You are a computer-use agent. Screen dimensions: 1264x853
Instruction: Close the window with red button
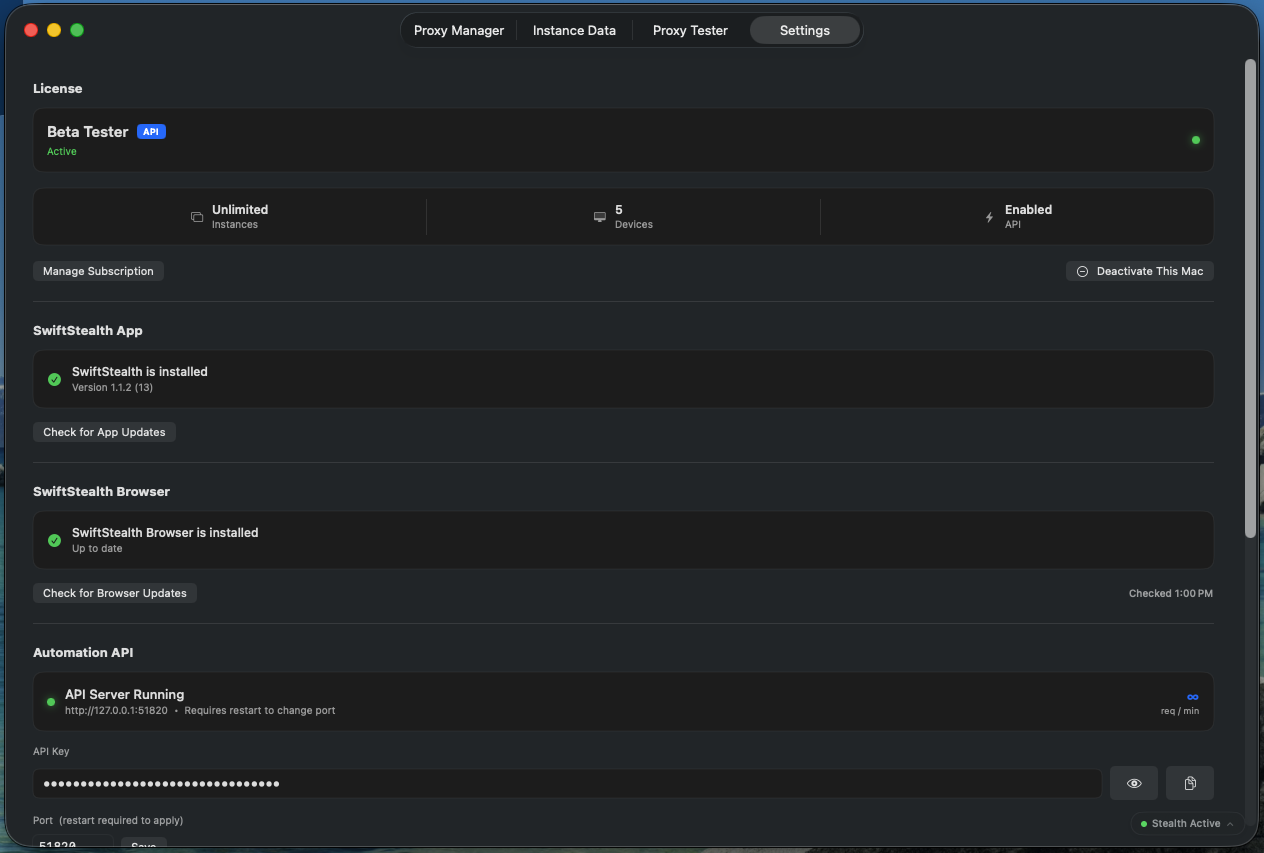coord(31,30)
